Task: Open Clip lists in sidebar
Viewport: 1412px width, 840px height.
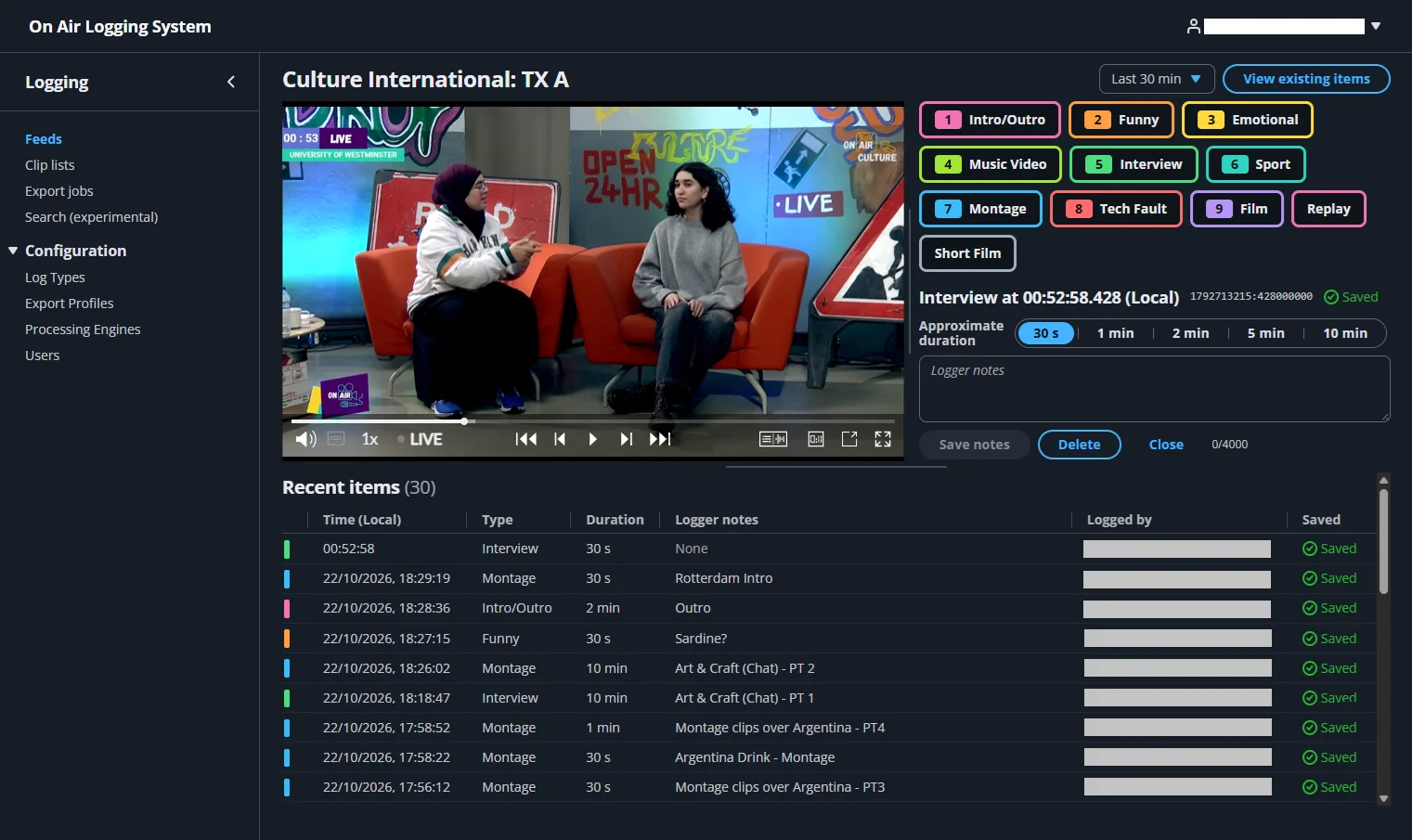Action: click(x=50, y=165)
